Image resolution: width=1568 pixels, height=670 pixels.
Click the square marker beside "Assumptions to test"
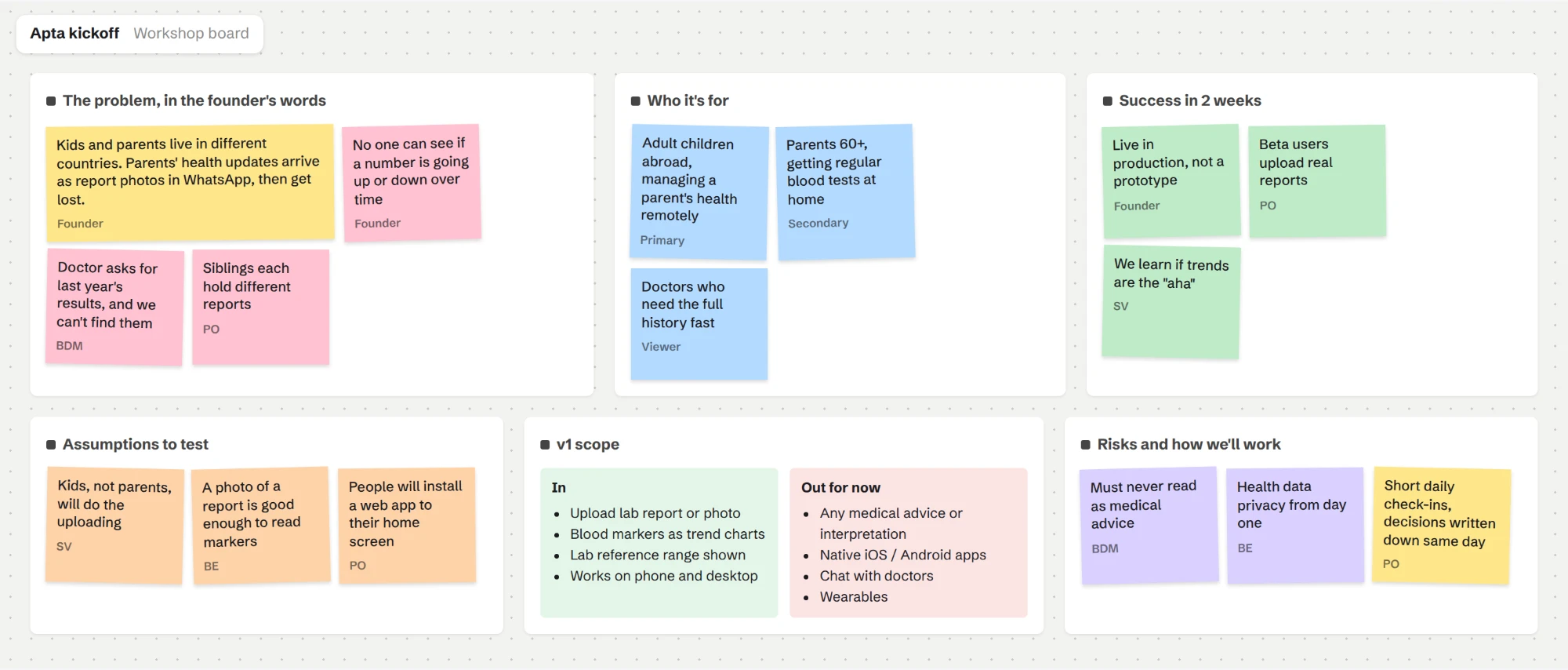51,445
